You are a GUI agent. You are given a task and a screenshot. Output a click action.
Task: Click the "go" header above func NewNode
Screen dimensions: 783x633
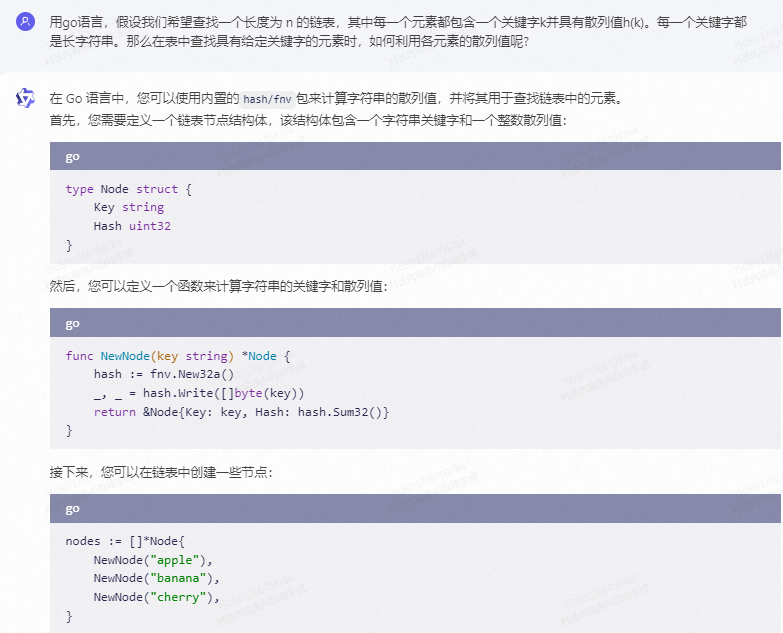click(x=415, y=322)
